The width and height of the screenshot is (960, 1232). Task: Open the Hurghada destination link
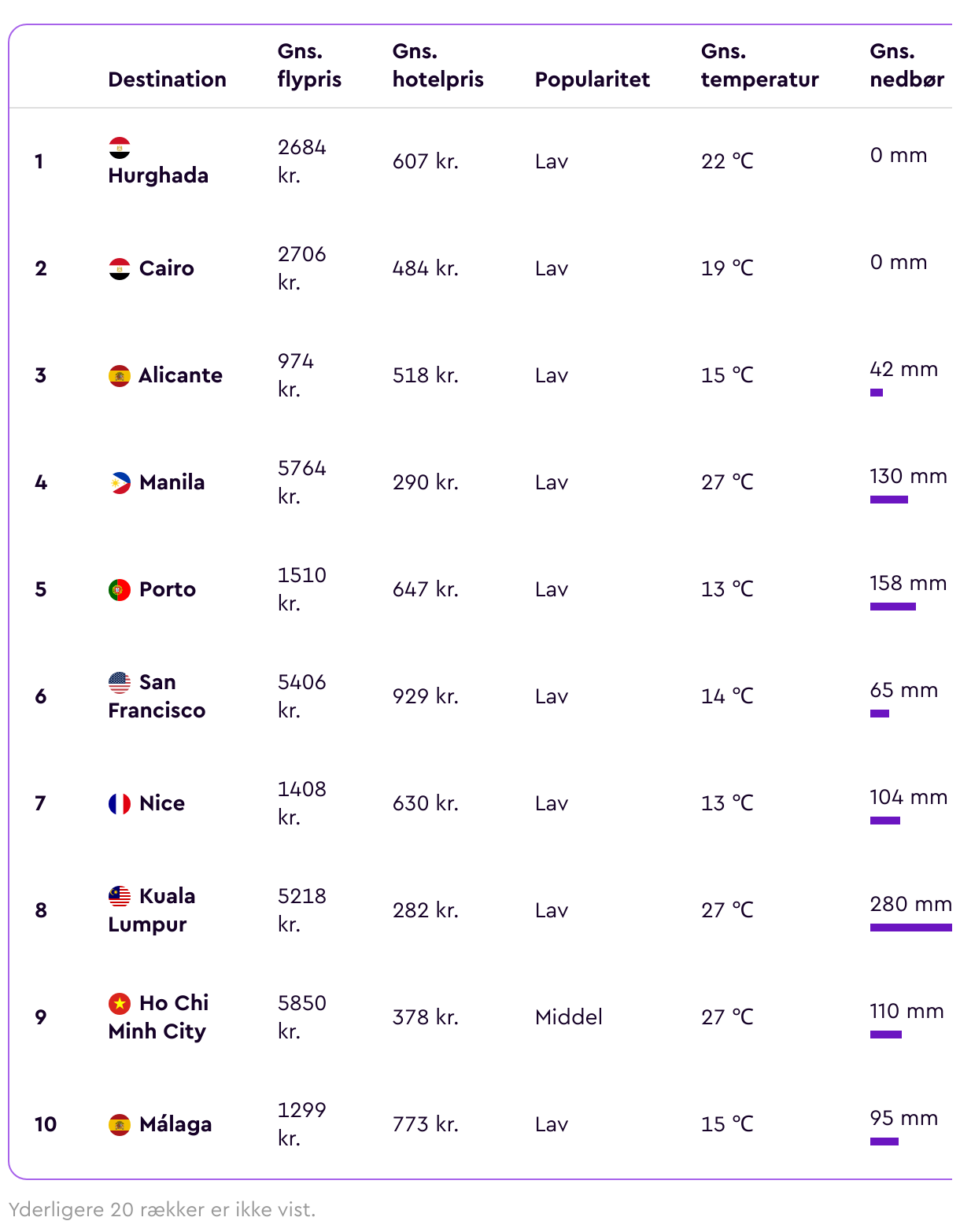(158, 175)
